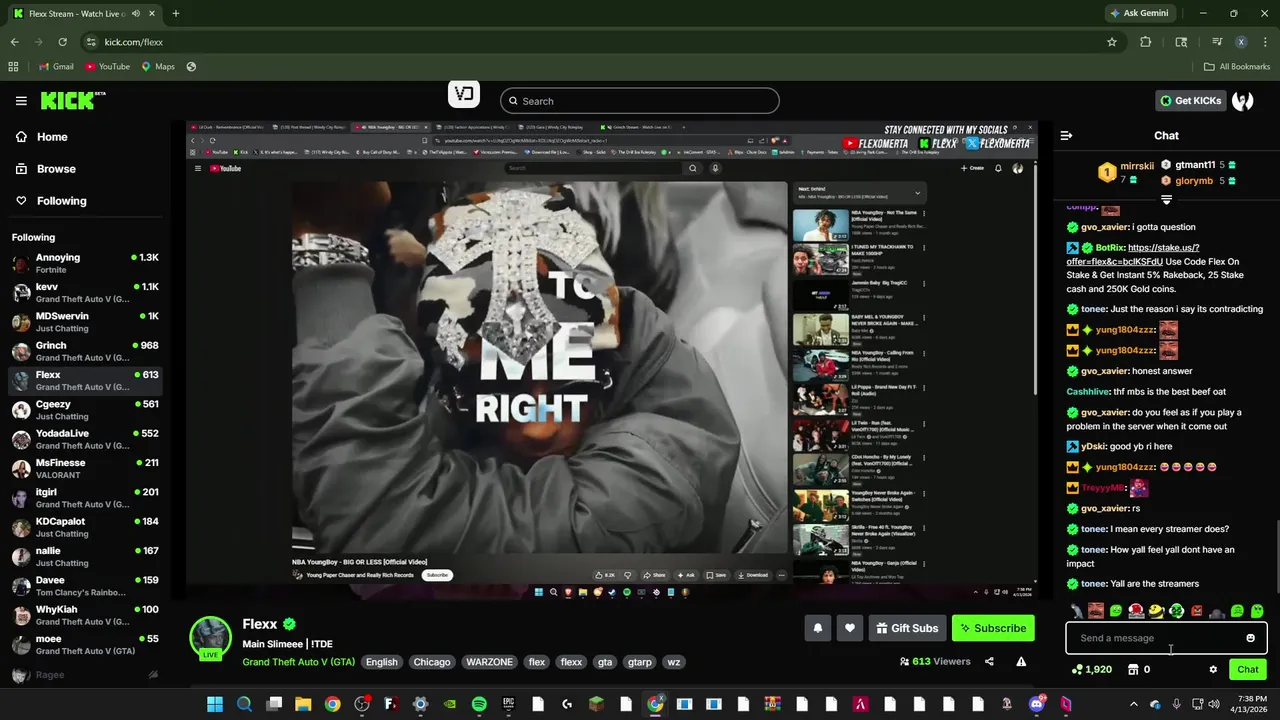Click the English tag
Viewport: 1280px width, 720px height.
381,662
